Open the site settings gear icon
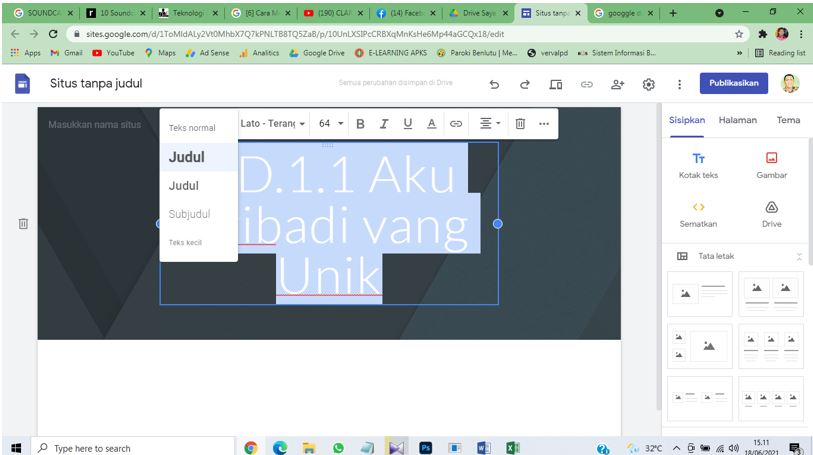 click(647, 85)
